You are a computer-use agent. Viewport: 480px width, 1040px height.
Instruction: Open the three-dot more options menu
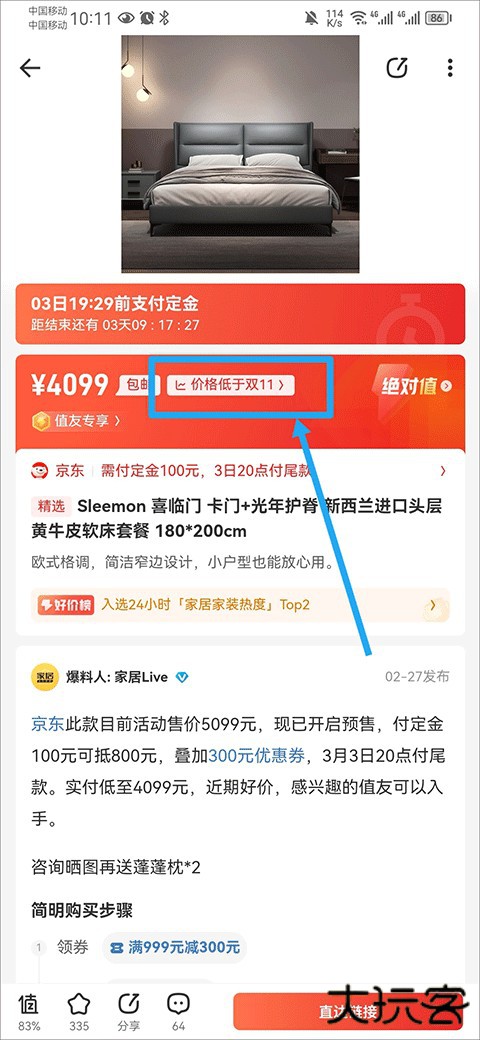tap(450, 68)
